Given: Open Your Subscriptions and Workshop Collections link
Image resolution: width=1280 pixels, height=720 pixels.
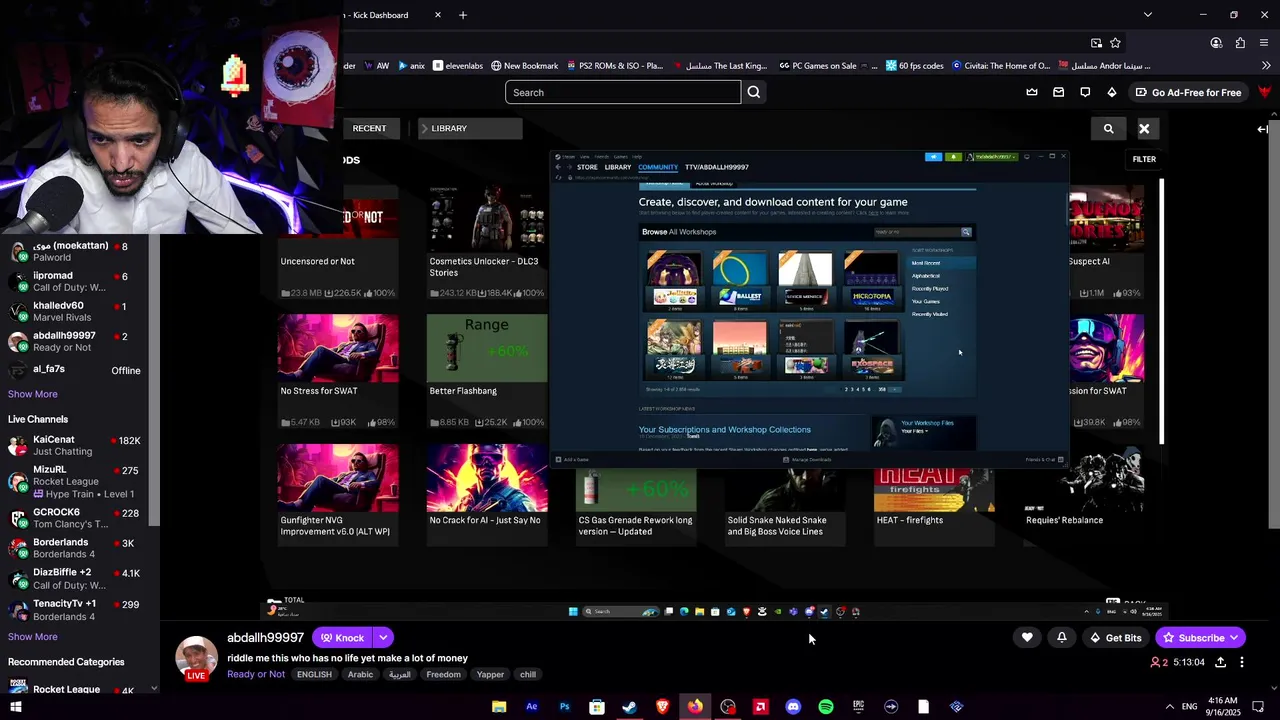Looking at the screenshot, I should (725, 430).
